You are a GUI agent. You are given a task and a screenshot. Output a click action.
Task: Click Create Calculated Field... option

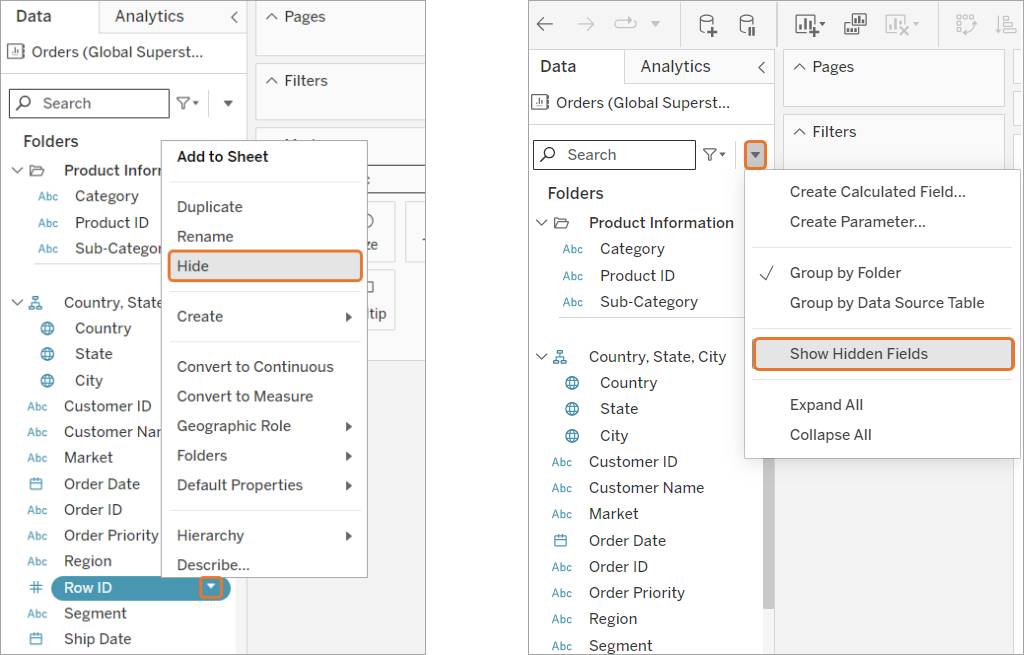click(877, 192)
